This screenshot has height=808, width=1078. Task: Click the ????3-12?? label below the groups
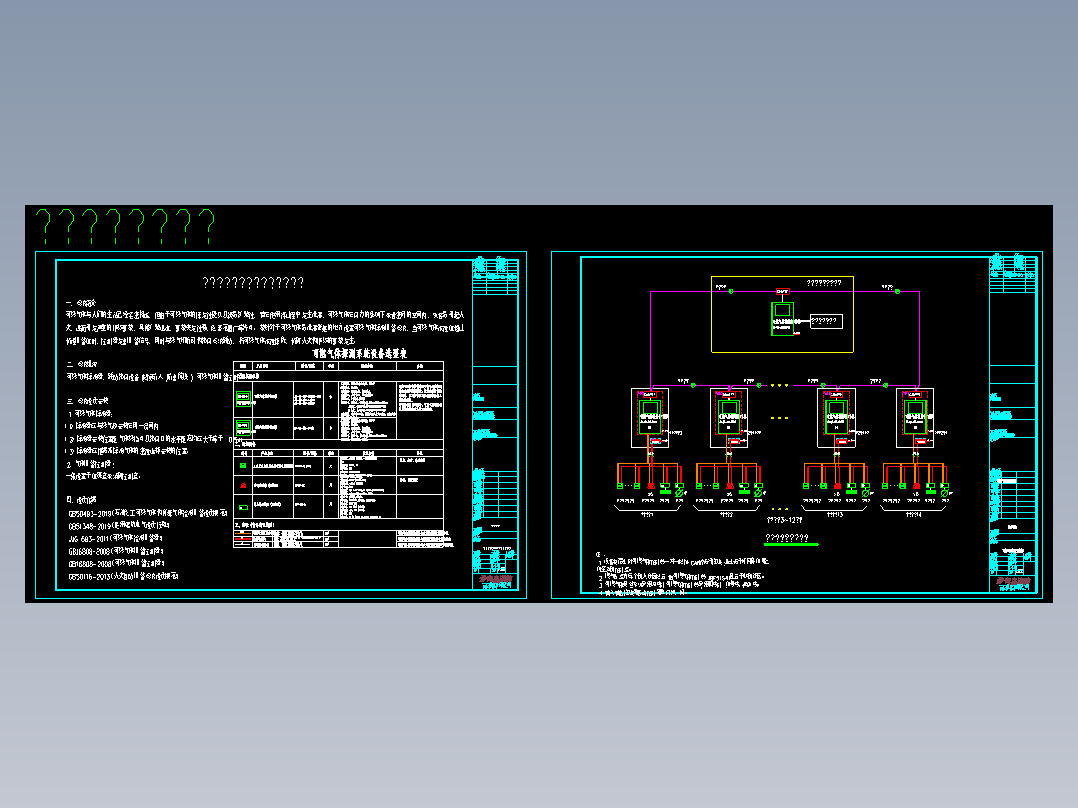(x=784, y=521)
